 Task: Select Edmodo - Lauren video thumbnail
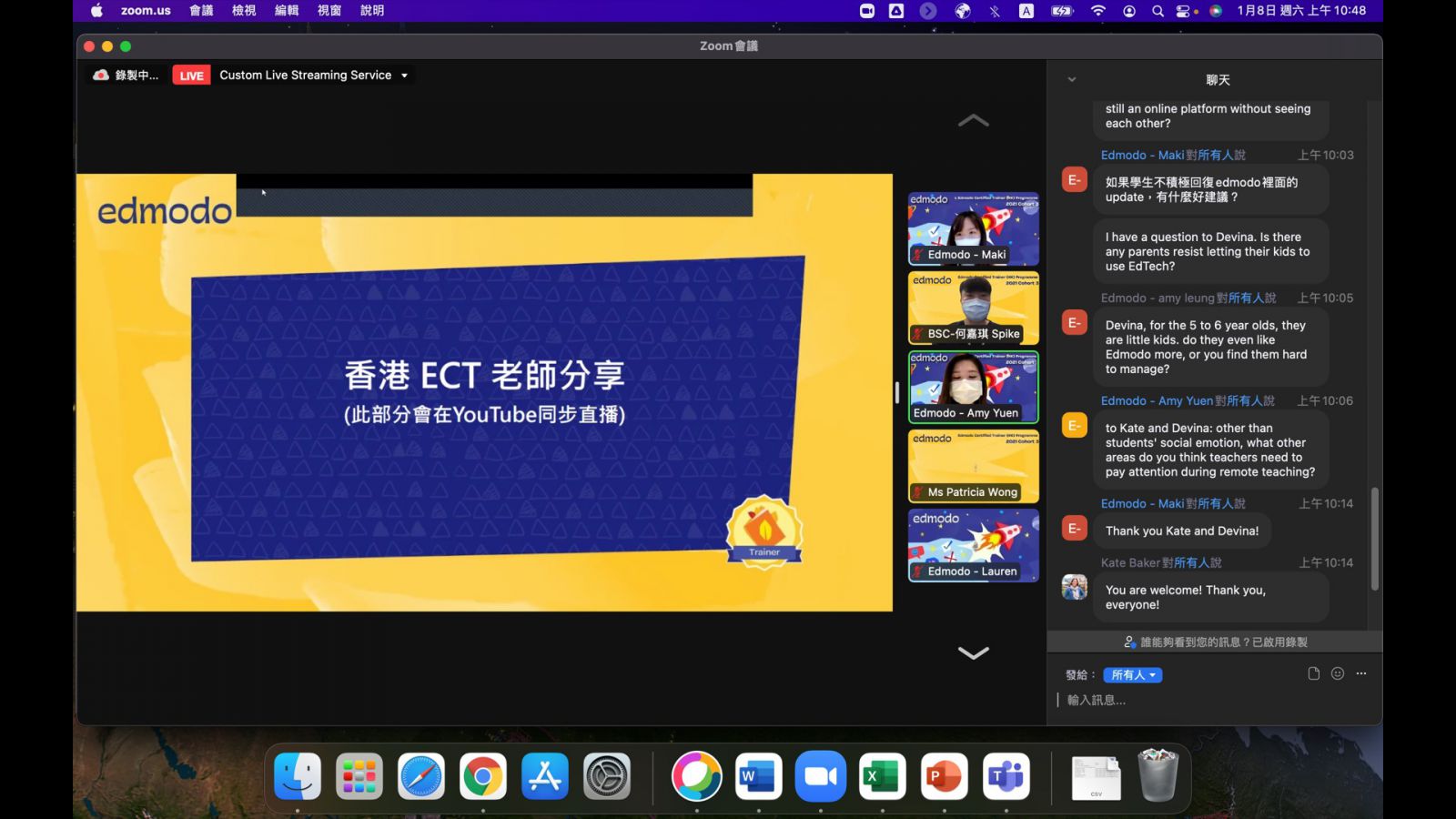(x=973, y=545)
